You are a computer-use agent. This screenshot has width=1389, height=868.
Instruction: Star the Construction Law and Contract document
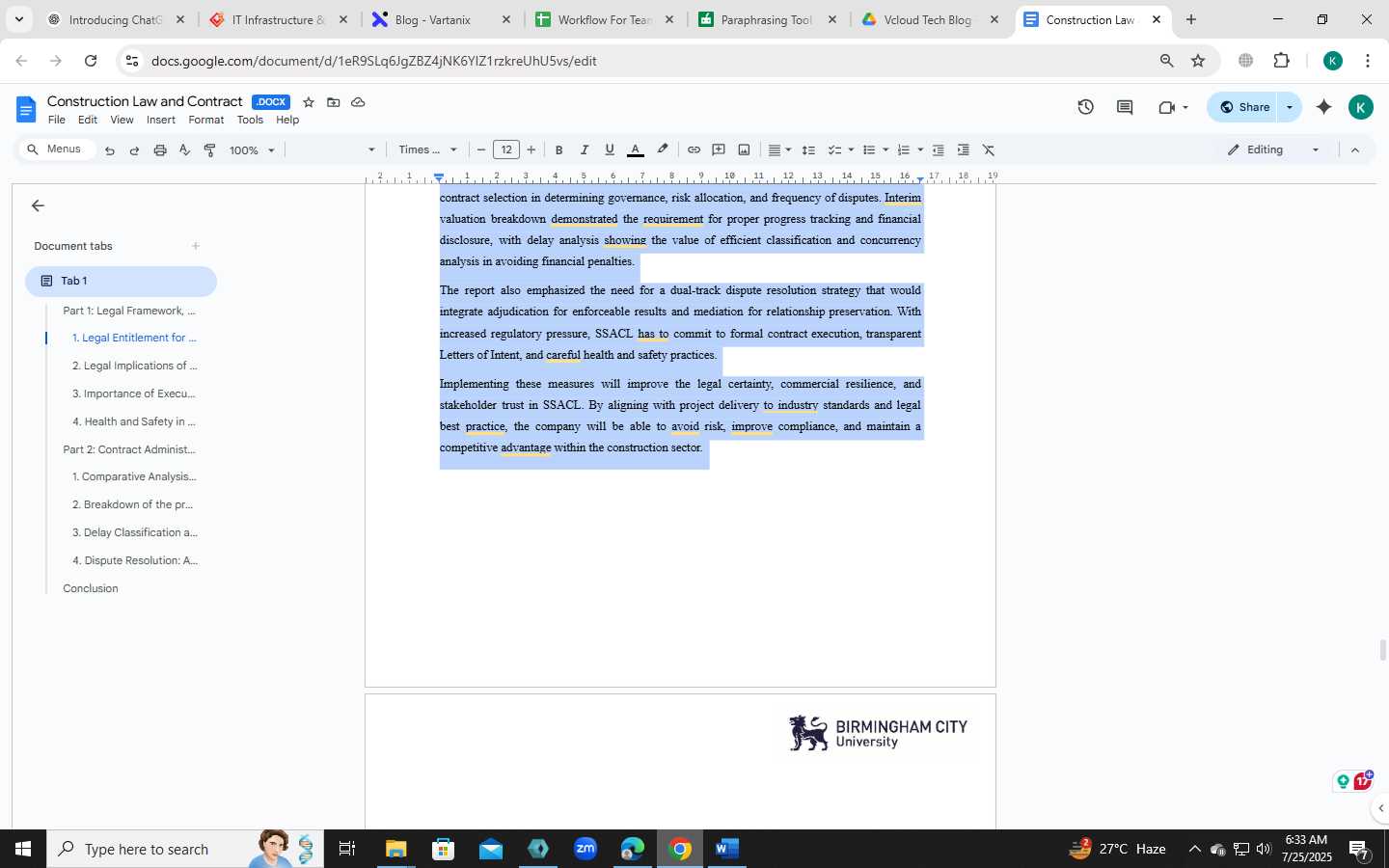click(x=309, y=102)
